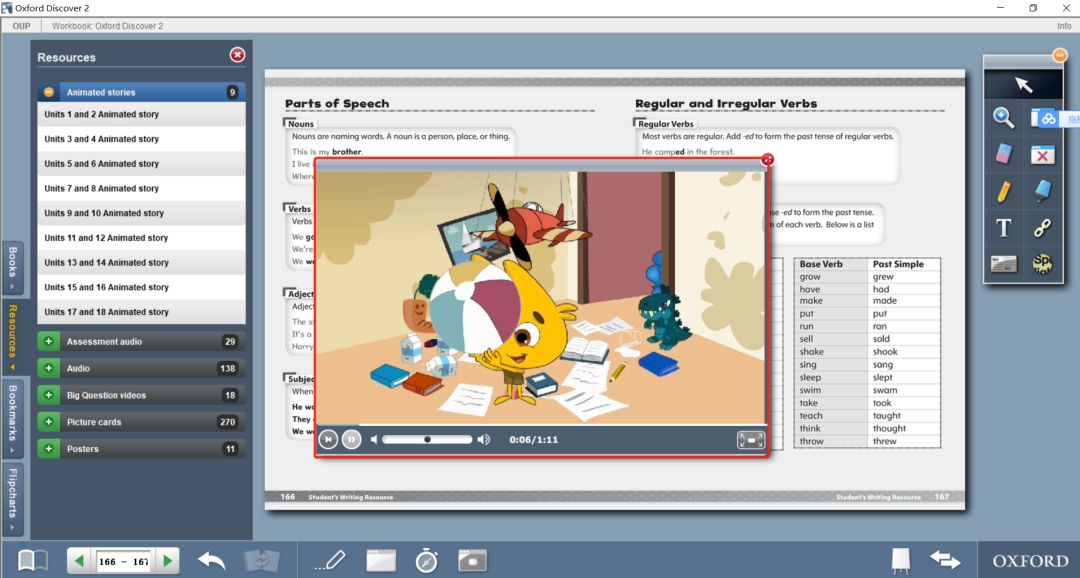Screen dimensions: 1080x578
Task: Click the Resources side tab
Action: point(12,336)
